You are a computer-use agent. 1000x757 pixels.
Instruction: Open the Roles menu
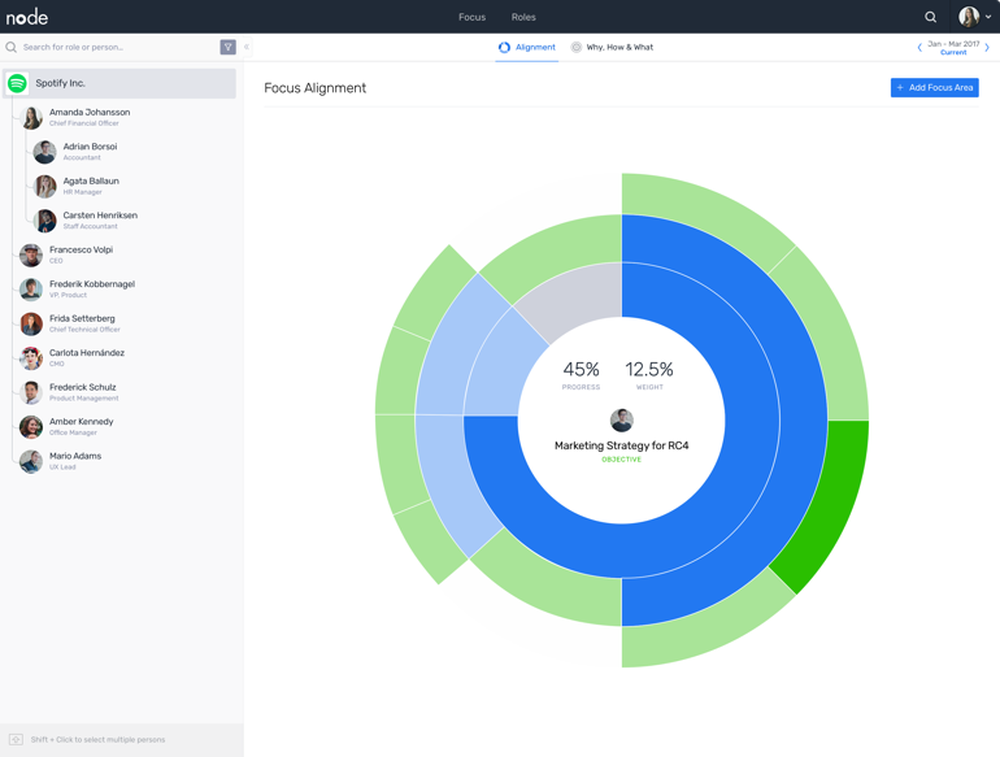pyautogui.click(x=524, y=17)
